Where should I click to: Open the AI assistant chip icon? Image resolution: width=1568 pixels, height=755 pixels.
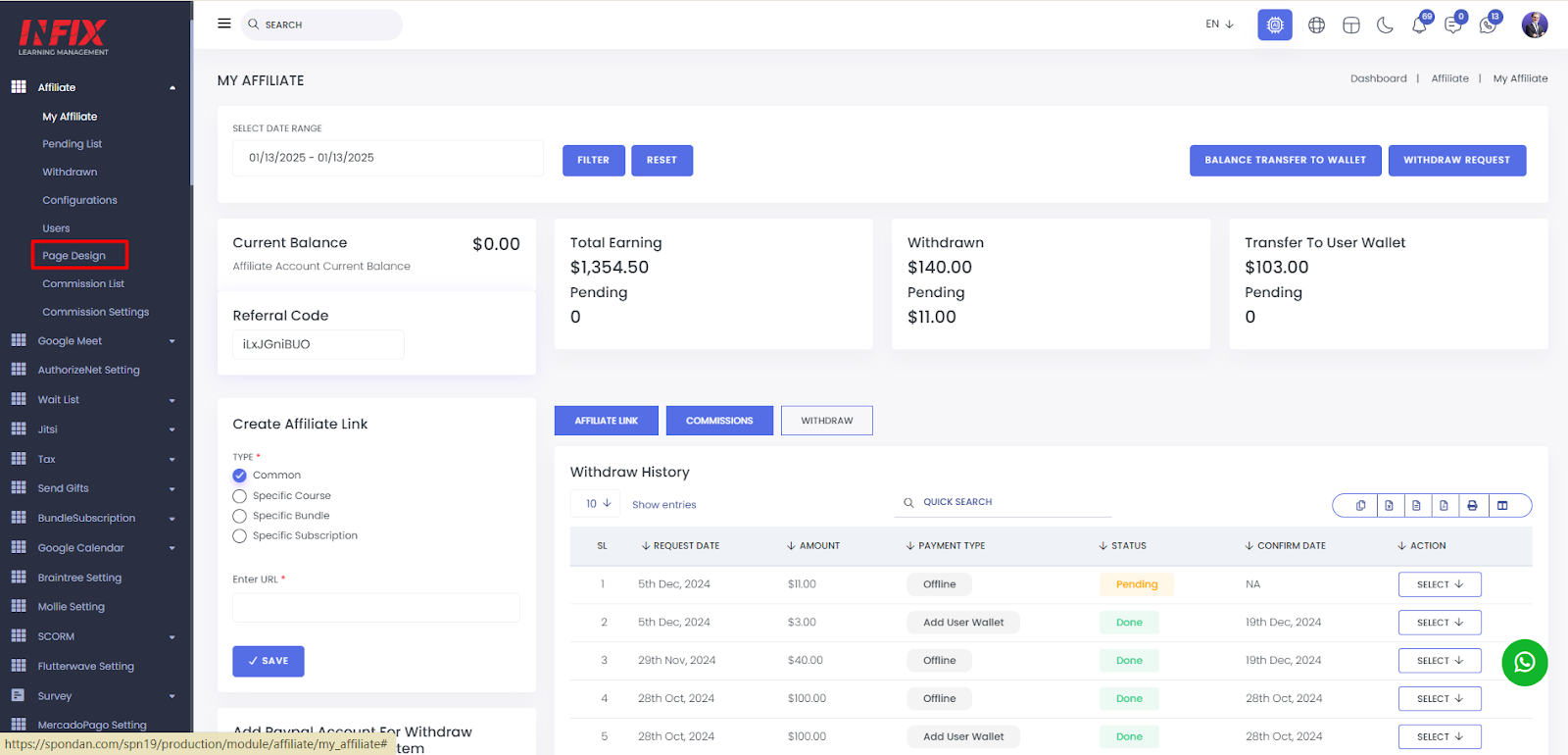coord(1275,25)
